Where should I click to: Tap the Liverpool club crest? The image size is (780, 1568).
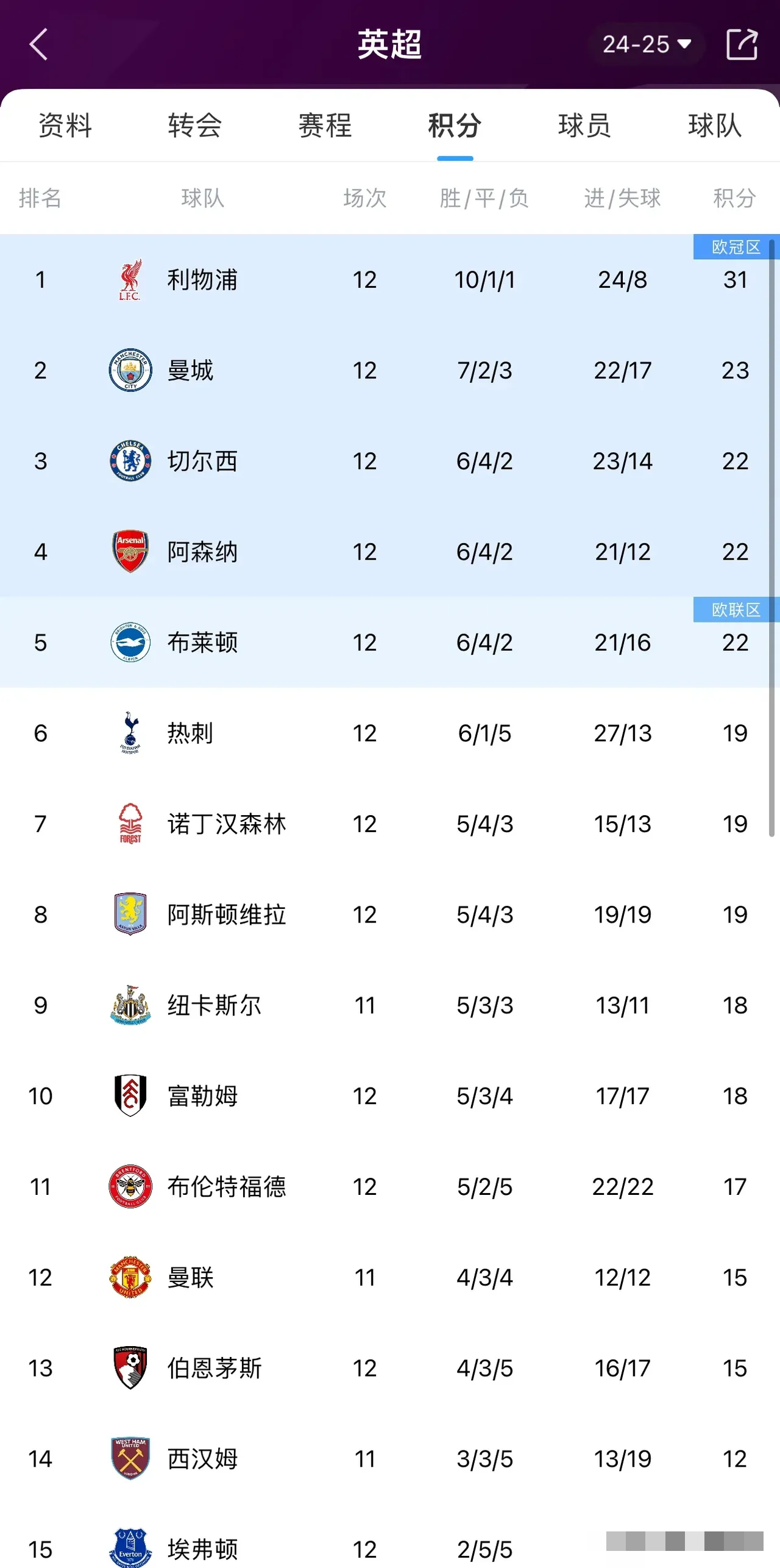point(130,280)
